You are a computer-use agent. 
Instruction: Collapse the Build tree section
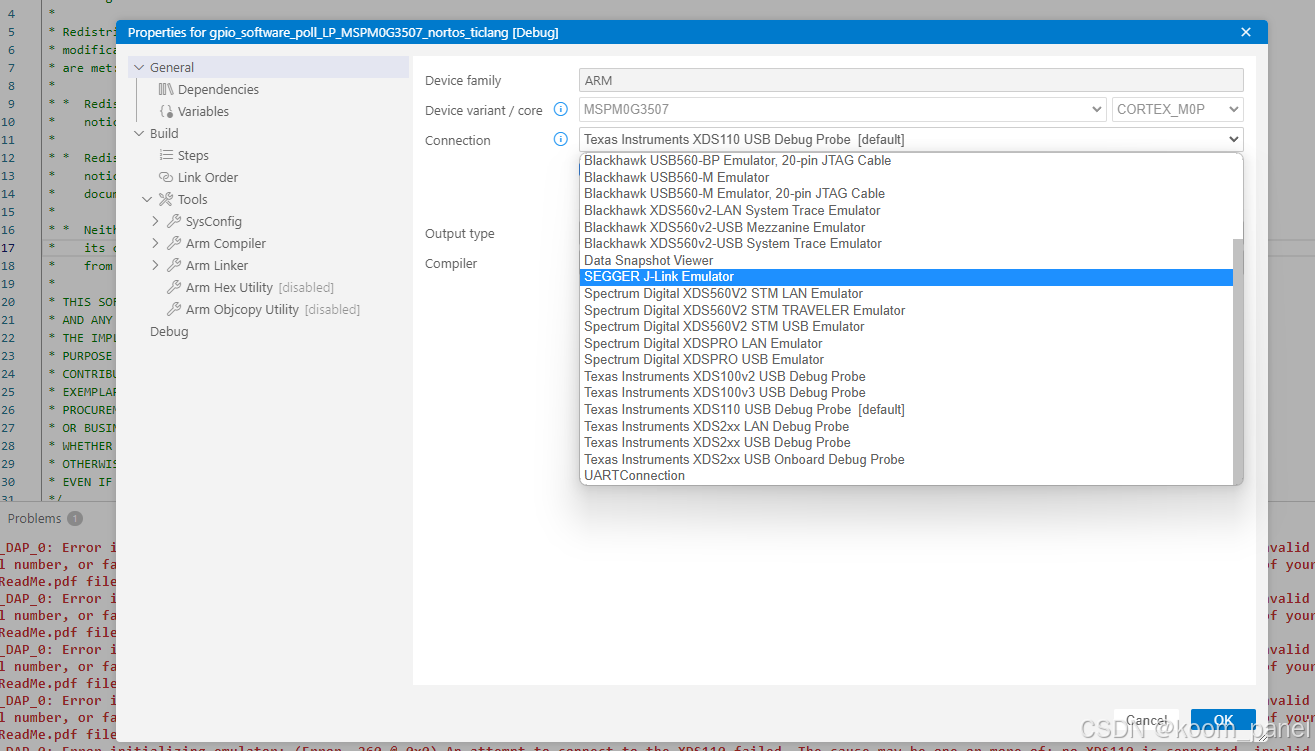coord(139,134)
